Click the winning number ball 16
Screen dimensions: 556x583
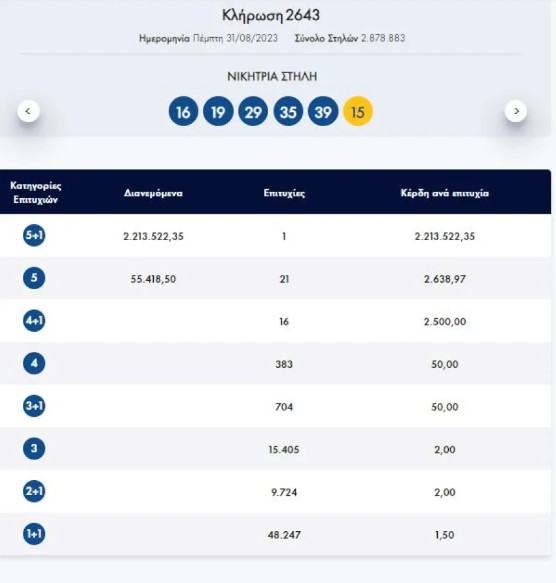click(x=183, y=111)
